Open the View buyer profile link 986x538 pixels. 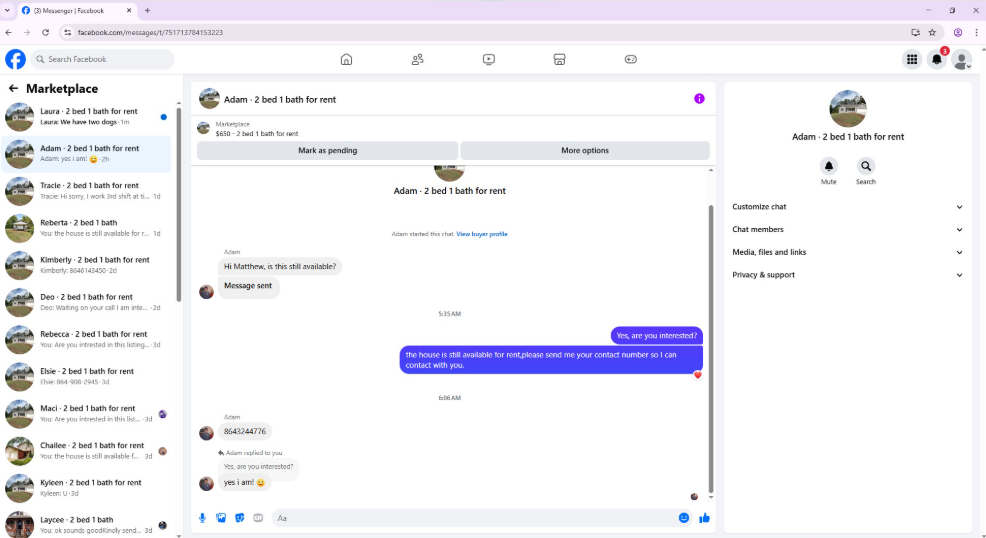pos(482,234)
